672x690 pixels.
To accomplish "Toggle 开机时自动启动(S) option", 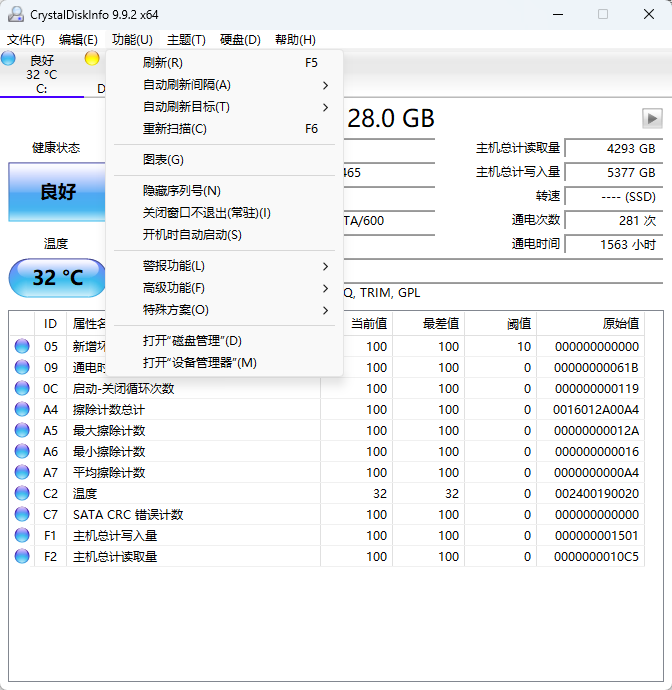I will (224, 235).
